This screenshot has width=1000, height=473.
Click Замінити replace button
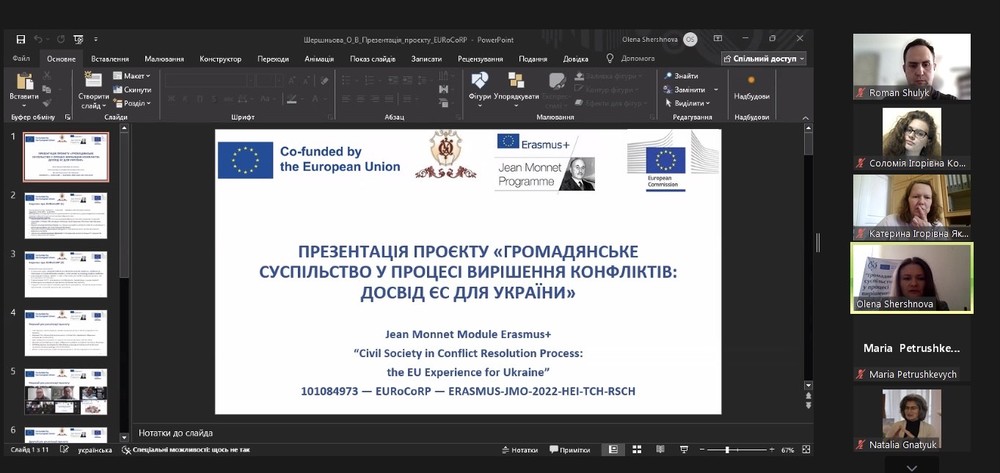point(684,90)
